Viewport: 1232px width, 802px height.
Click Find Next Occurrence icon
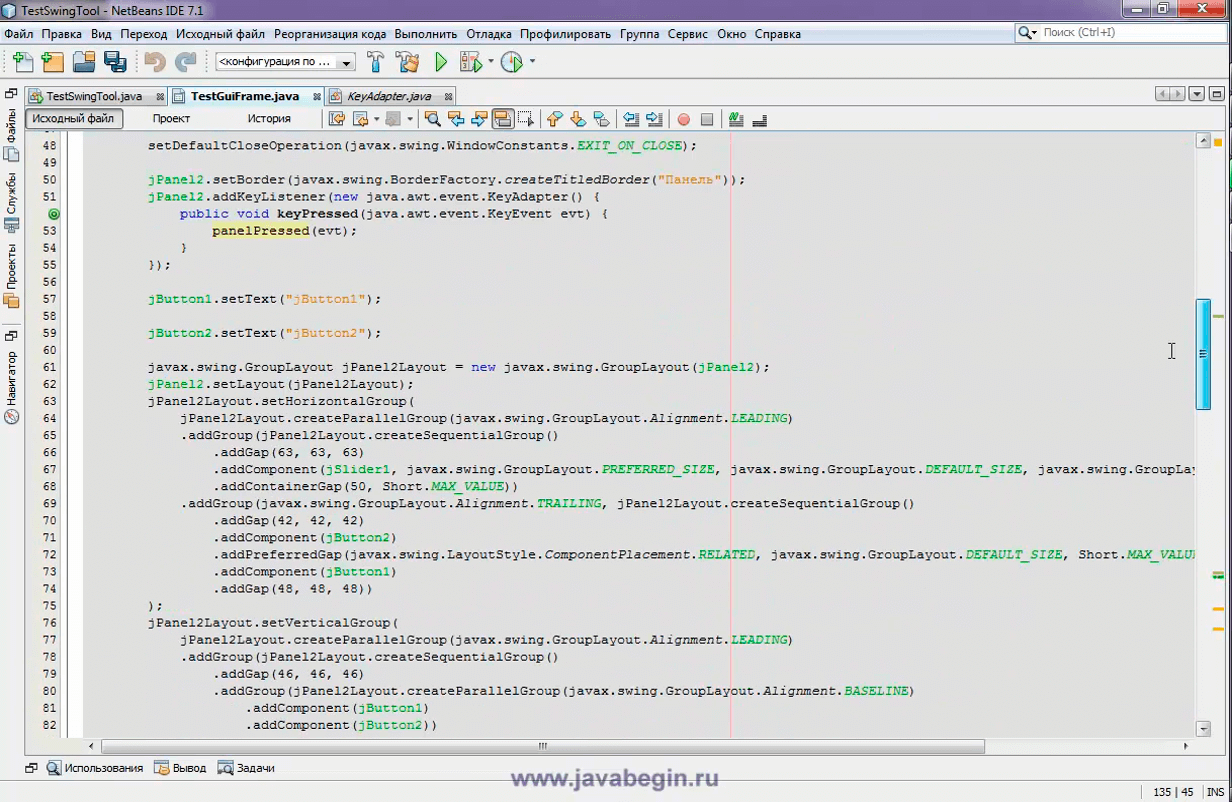(x=479, y=119)
